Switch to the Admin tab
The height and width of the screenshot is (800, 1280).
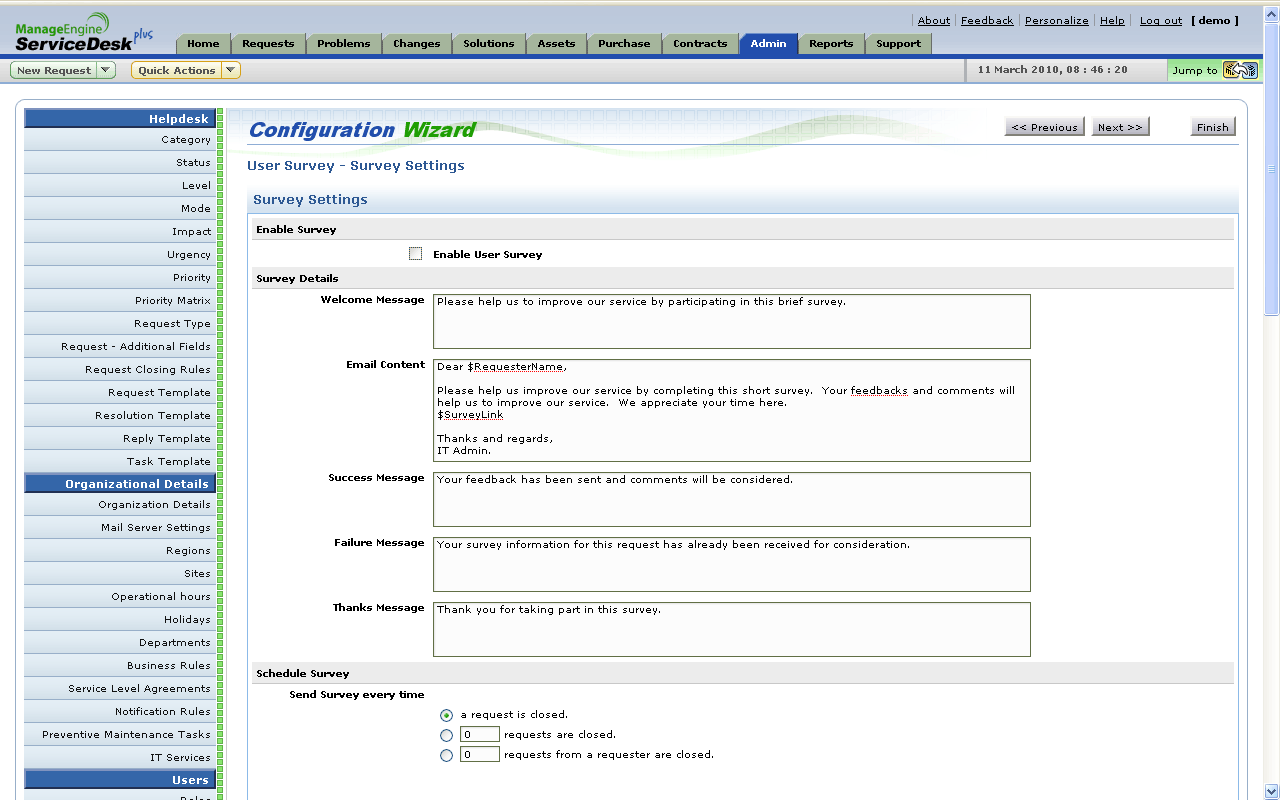pyautogui.click(x=768, y=44)
